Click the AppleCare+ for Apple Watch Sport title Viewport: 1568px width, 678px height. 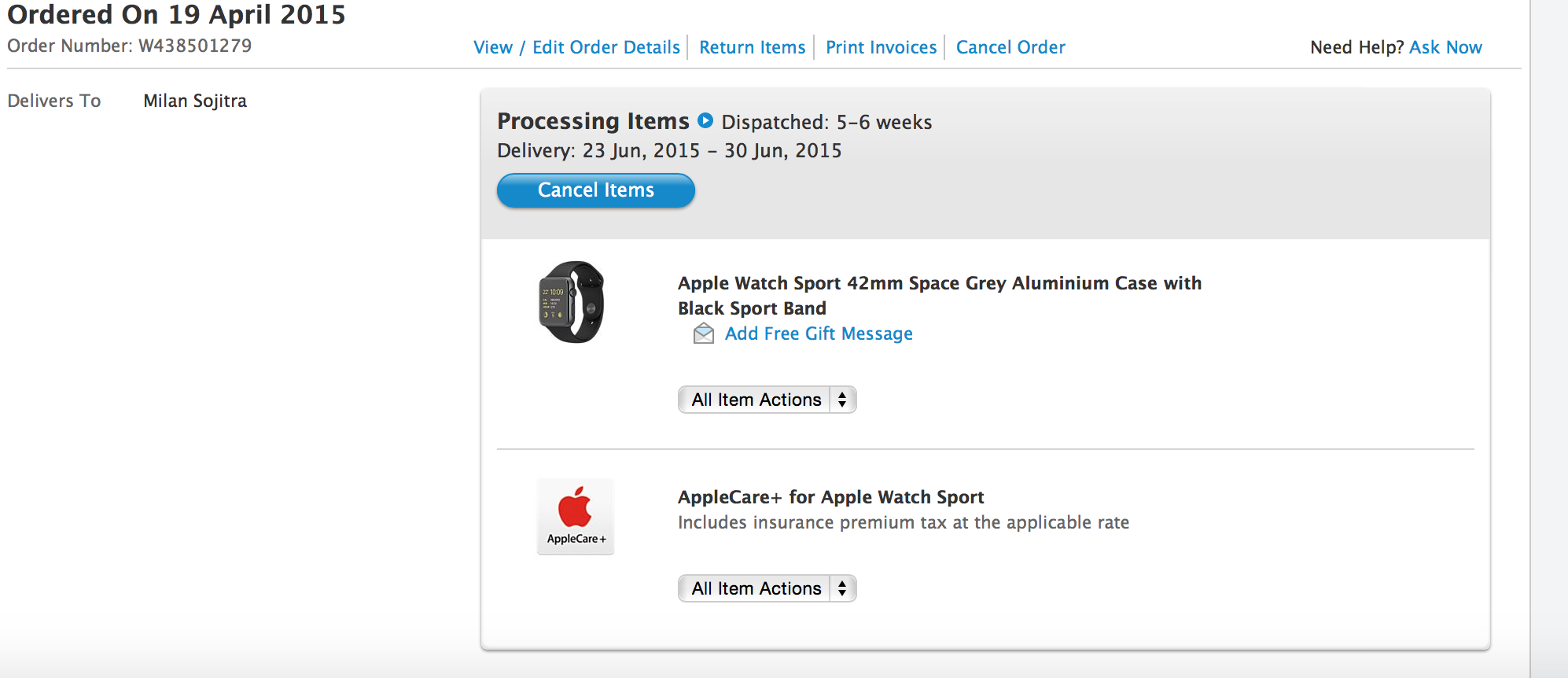click(x=830, y=497)
